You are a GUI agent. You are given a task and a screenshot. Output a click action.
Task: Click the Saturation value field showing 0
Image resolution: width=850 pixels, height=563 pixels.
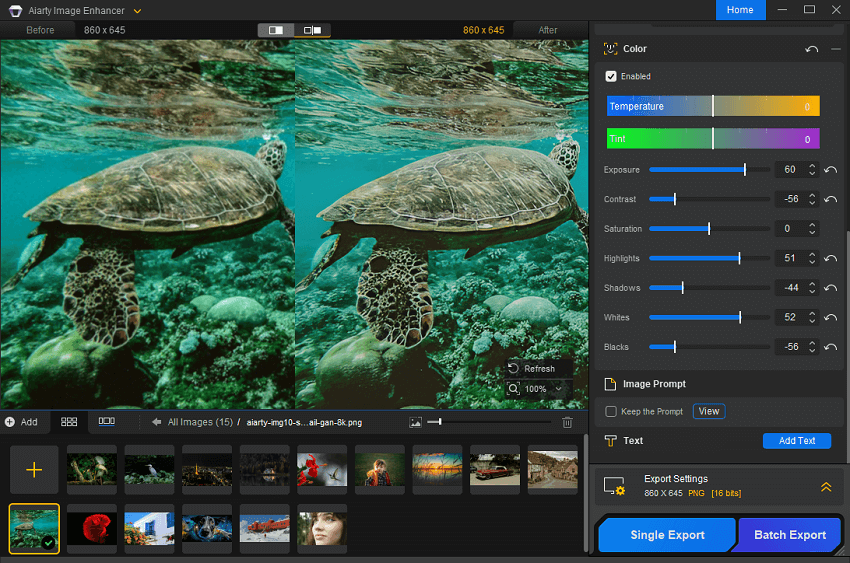click(790, 229)
